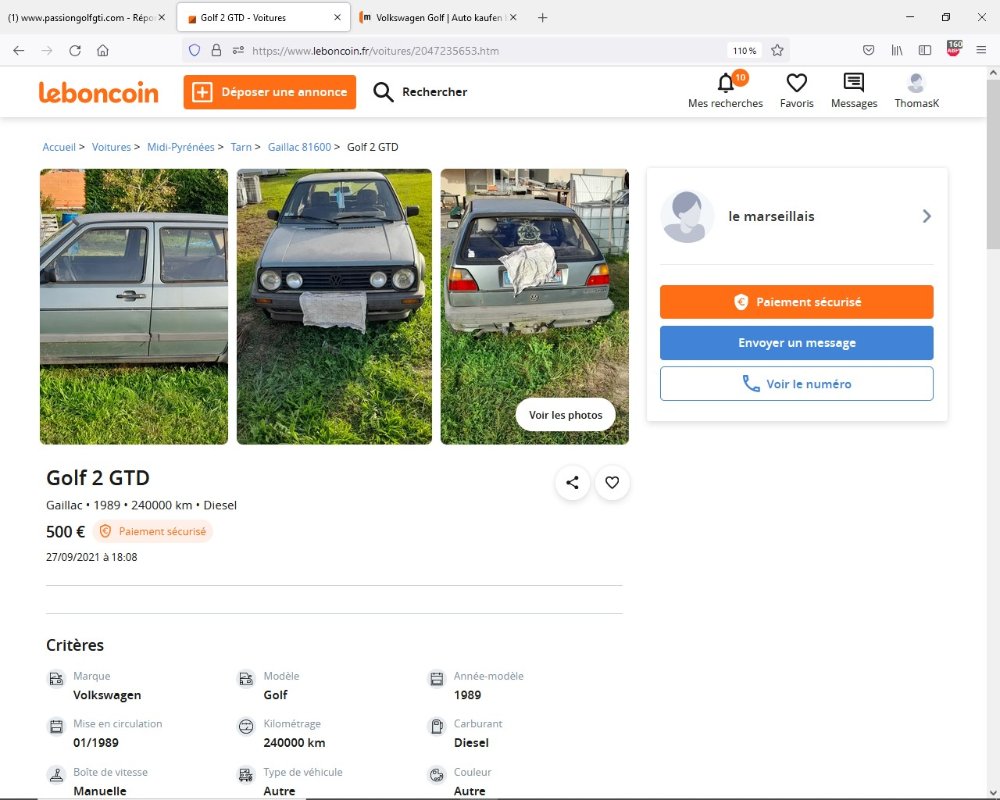Viewport: 1000px width, 800px height.
Task: Click Voir le numéro button
Action: [797, 383]
